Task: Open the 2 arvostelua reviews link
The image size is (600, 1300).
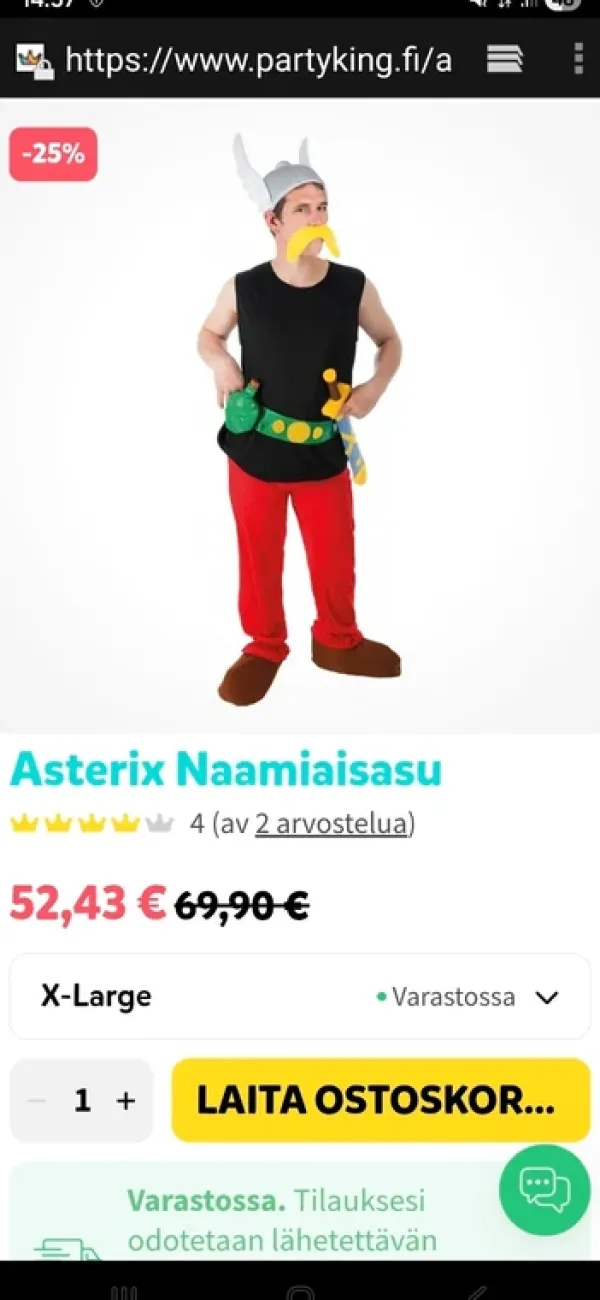Action: click(332, 824)
